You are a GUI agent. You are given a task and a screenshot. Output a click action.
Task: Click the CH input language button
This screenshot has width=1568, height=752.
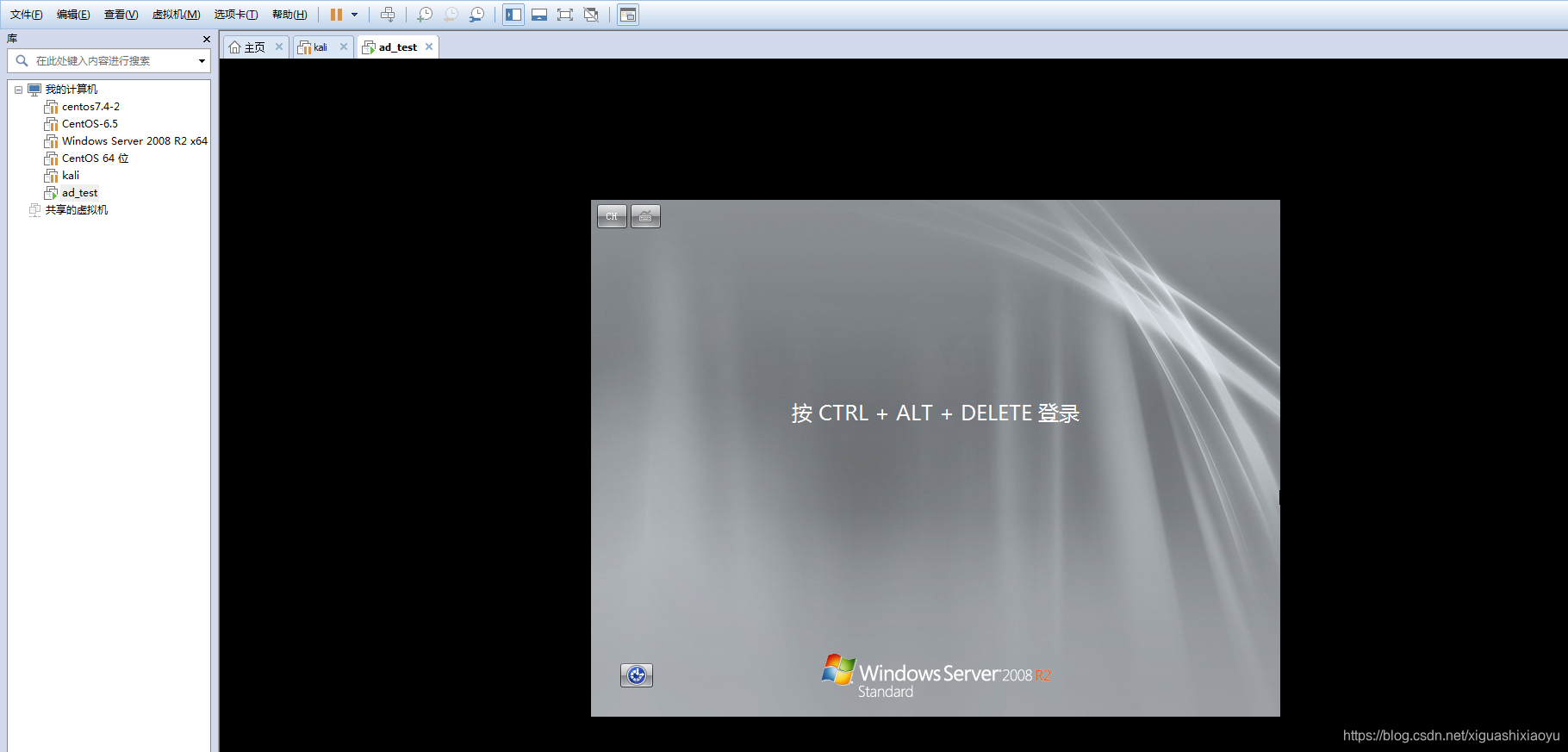(612, 216)
